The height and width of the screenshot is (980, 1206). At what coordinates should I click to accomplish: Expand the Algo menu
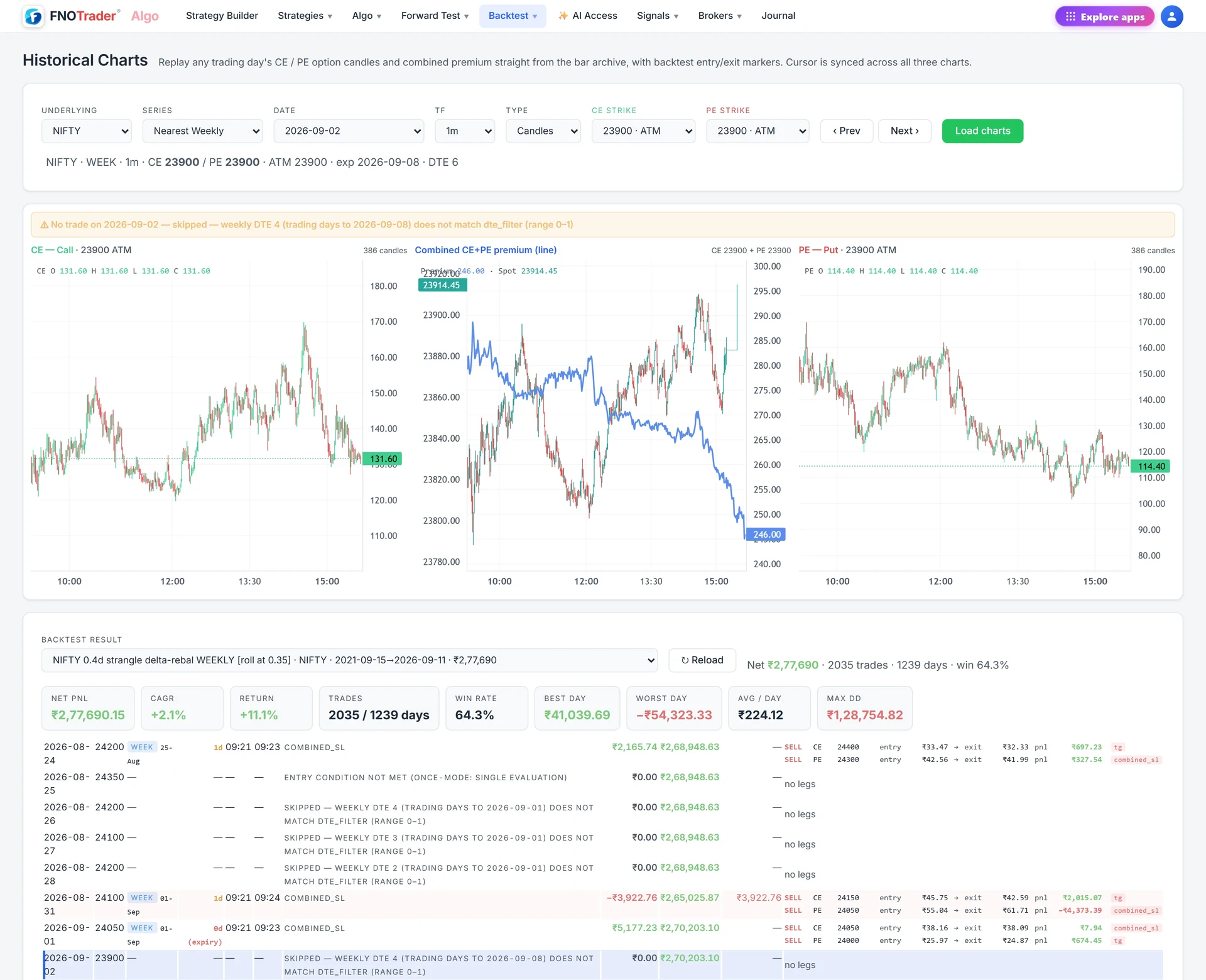(x=367, y=16)
